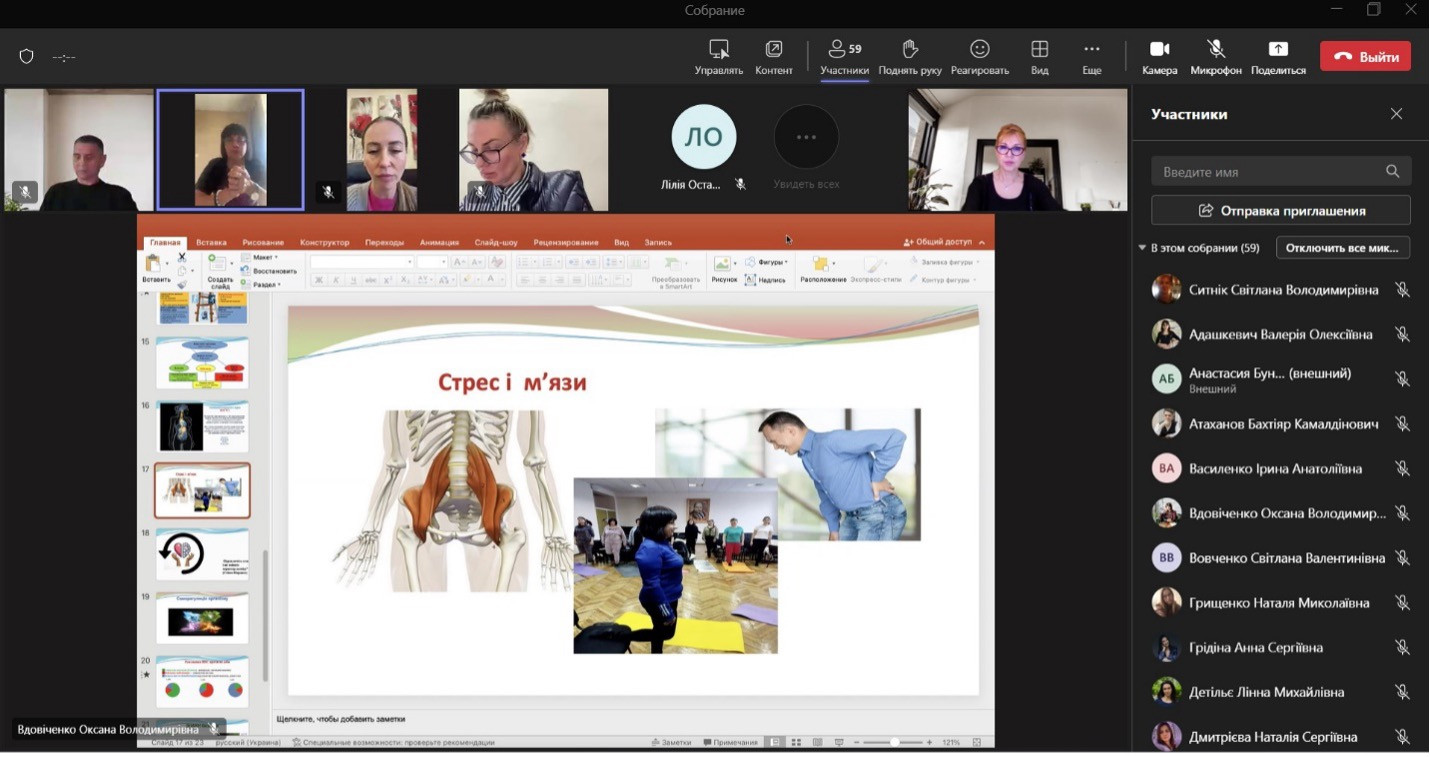Toggle the Микрофон mute state
1430x757 pixels.
[x=1215, y=49]
